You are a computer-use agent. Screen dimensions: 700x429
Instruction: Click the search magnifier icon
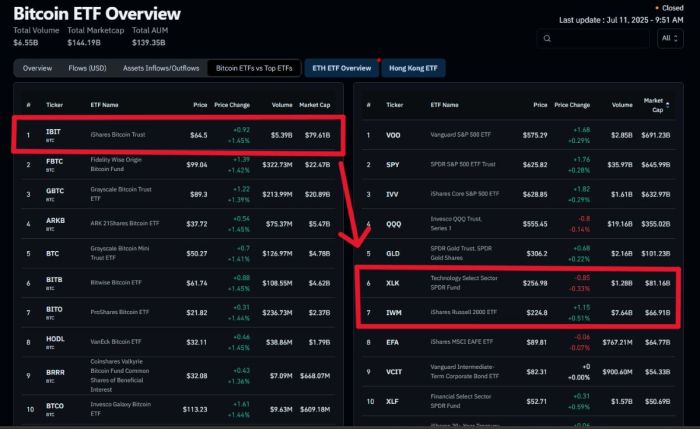click(x=547, y=39)
